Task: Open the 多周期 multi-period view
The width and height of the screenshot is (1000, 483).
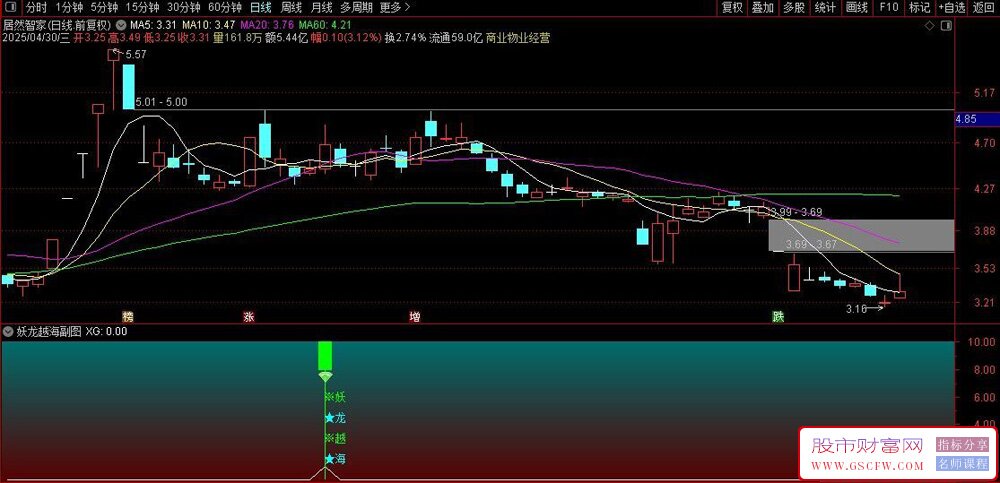Action: coord(355,8)
